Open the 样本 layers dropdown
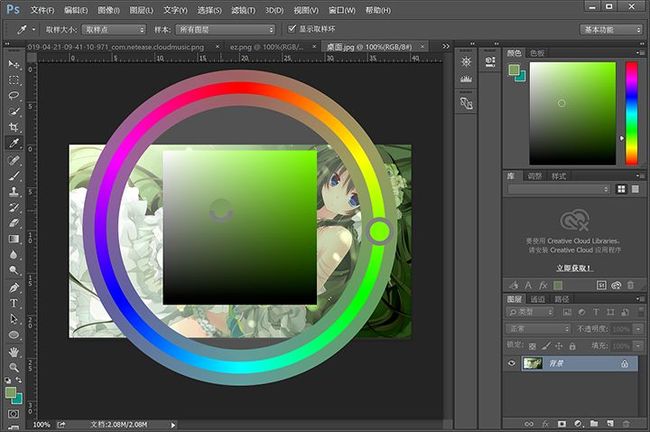Screen dimensions: 650x432 [x=226, y=29]
